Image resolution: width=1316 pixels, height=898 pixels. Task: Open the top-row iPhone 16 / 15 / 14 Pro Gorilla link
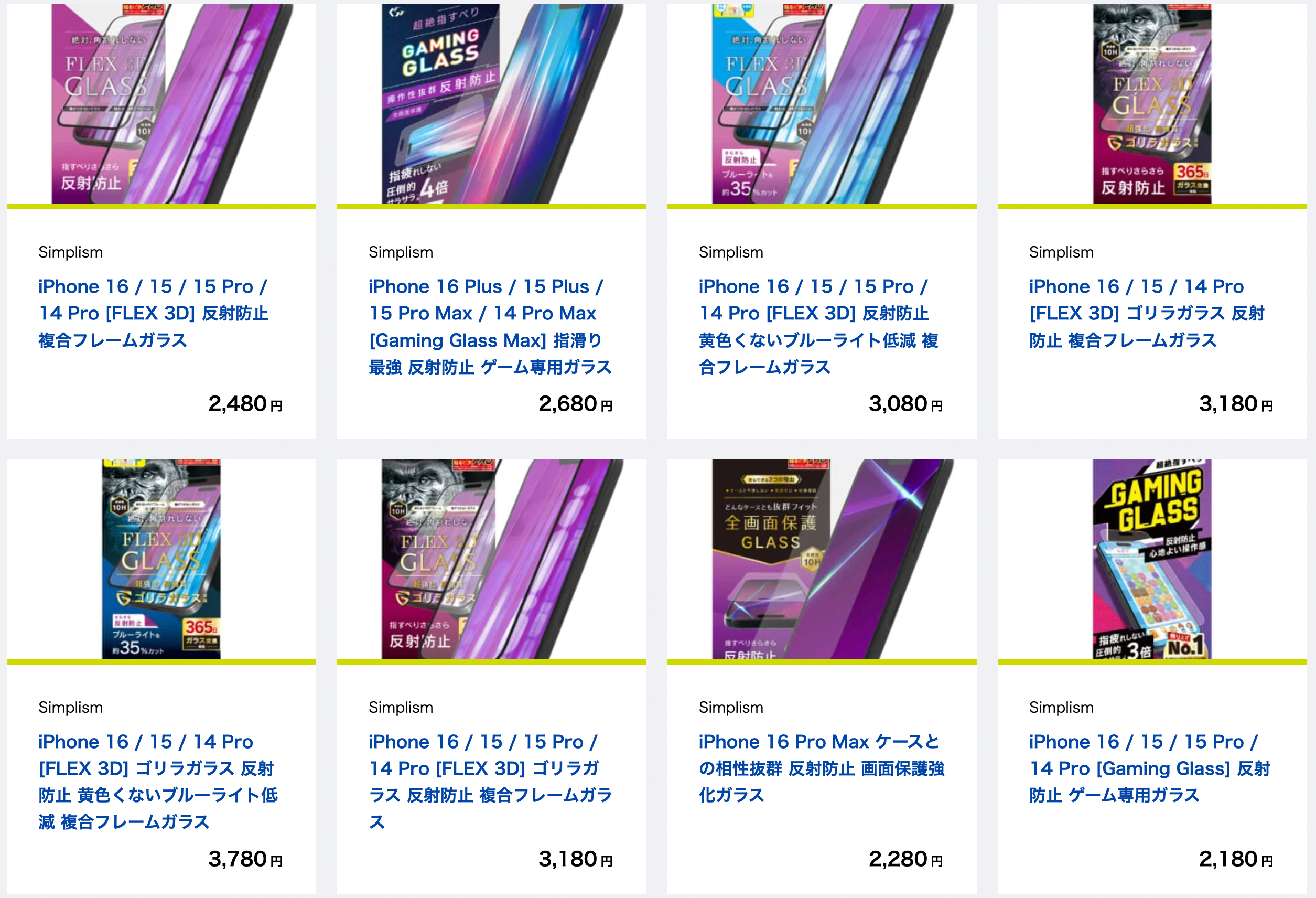1147,313
